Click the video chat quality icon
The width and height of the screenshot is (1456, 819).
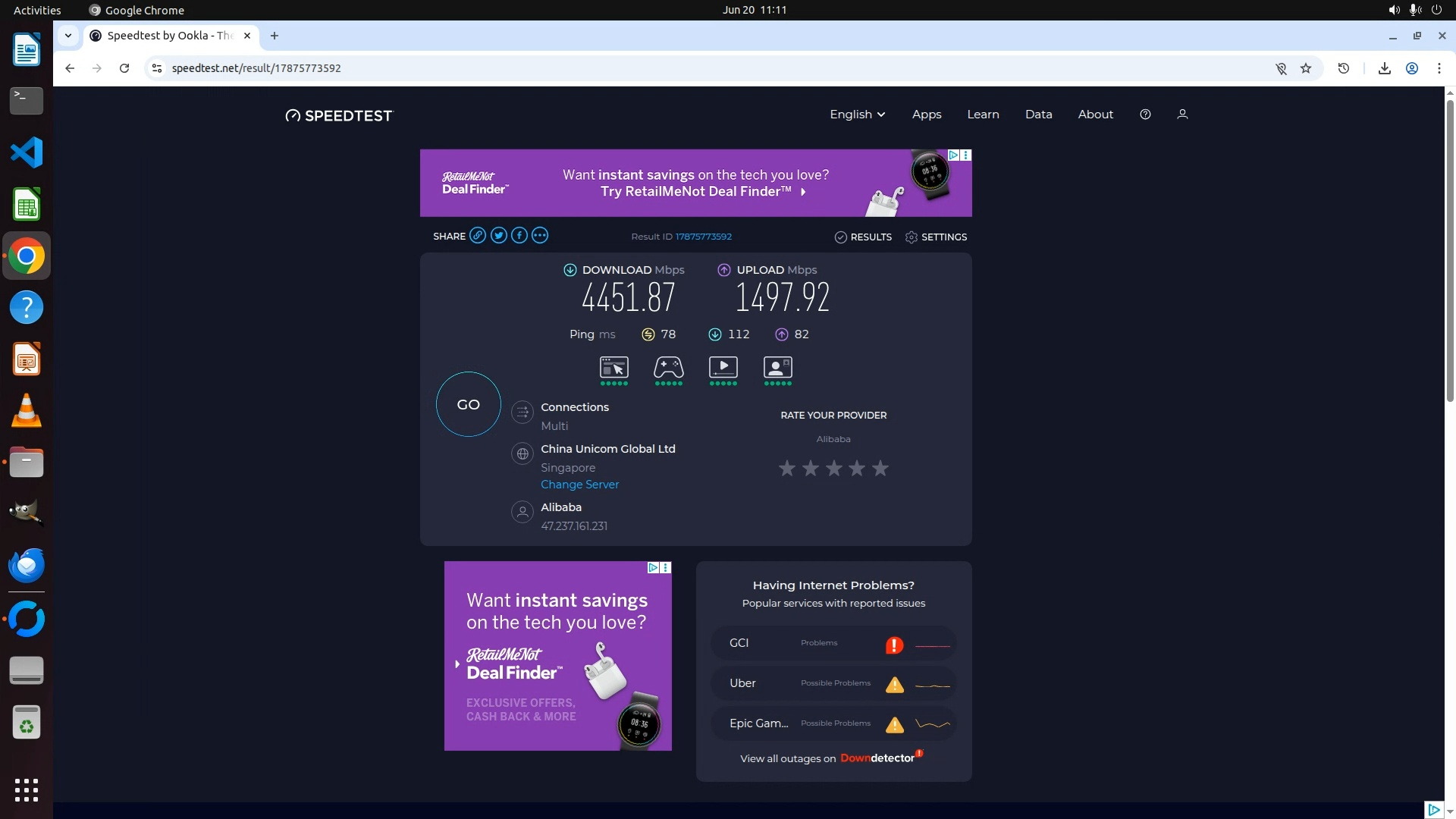(777, 368)
